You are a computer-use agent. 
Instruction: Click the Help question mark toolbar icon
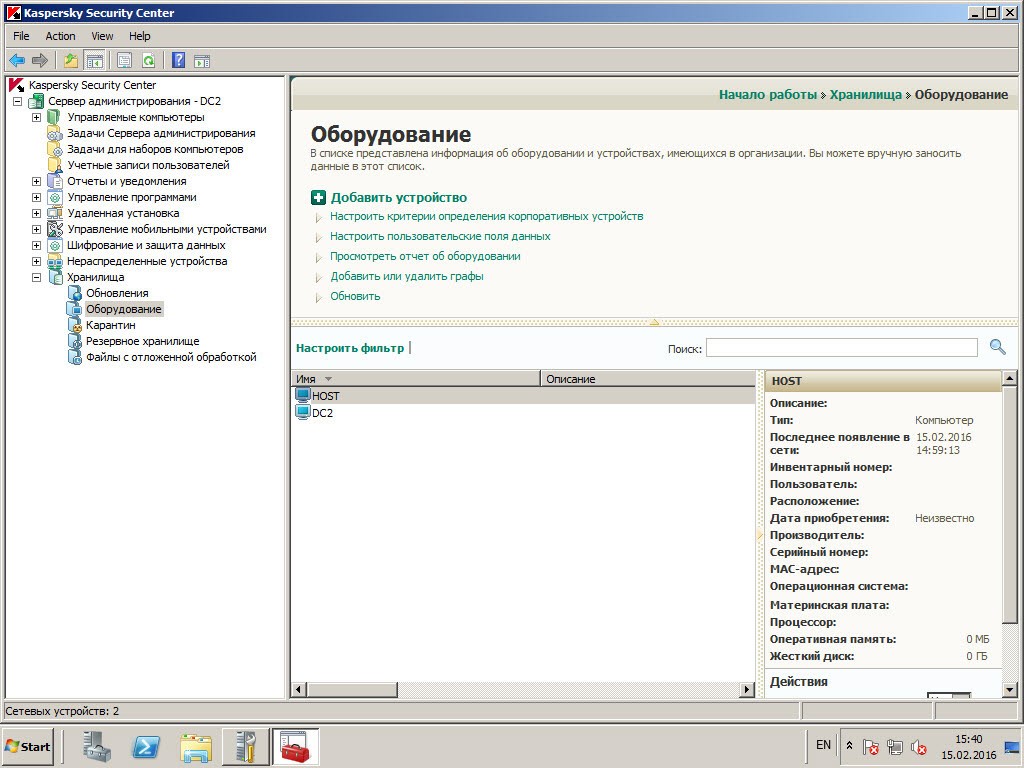pos(178,61)
